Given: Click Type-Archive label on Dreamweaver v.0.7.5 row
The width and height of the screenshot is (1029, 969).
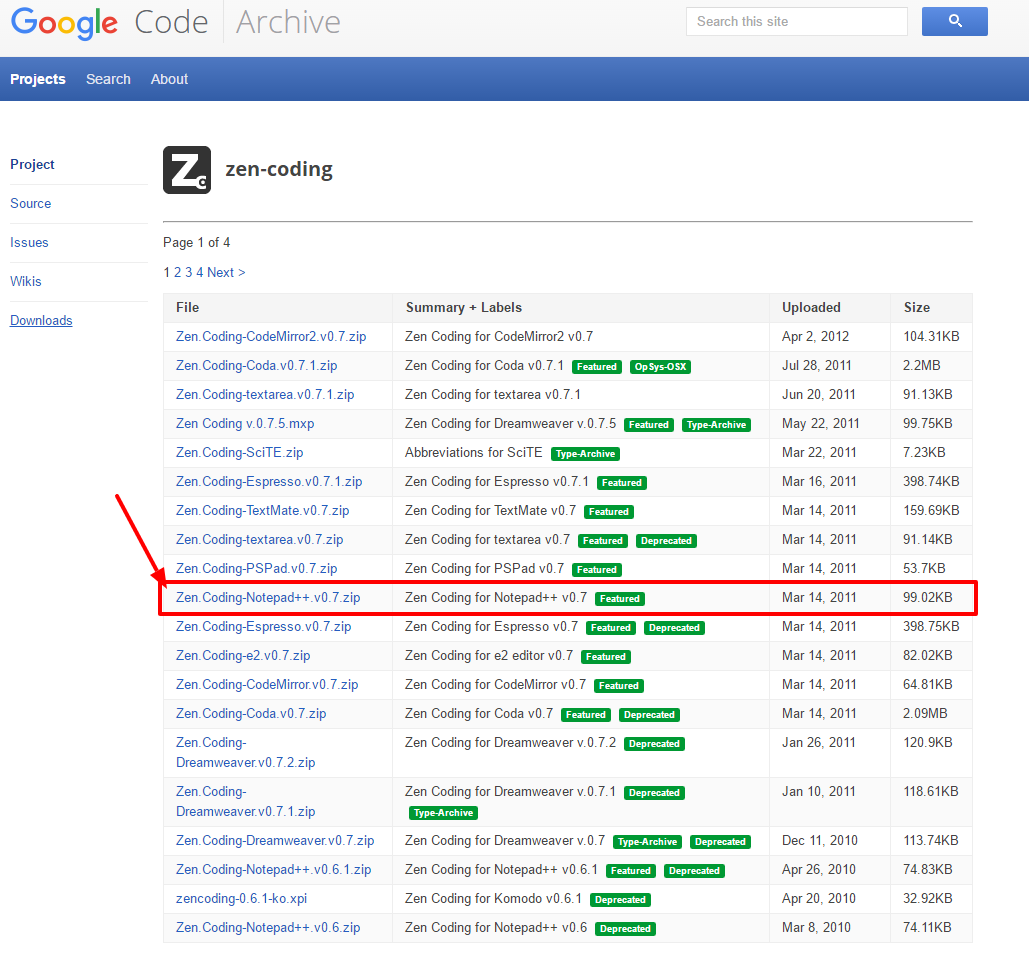Looking at the screenshot, I should tap(716, 424).
